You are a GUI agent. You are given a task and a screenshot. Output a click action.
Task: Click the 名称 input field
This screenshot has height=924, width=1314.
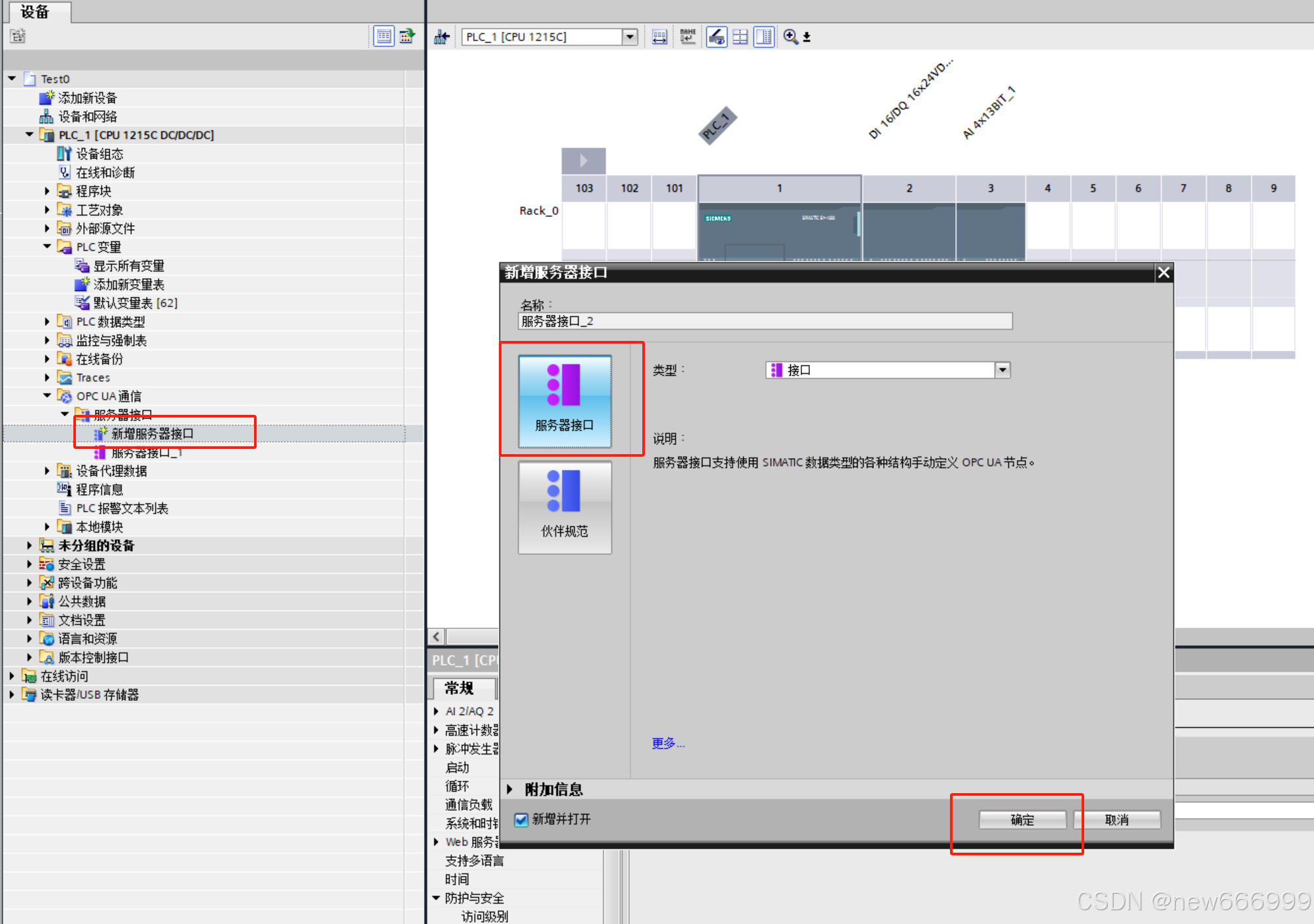pyautogui.click(x=764, y=321)
